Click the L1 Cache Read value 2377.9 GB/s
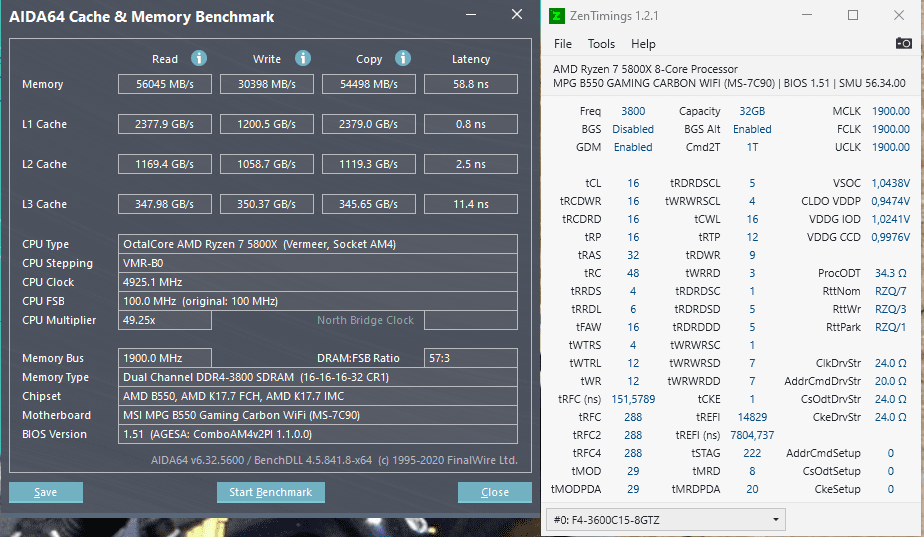 click(x=164, y=124)
